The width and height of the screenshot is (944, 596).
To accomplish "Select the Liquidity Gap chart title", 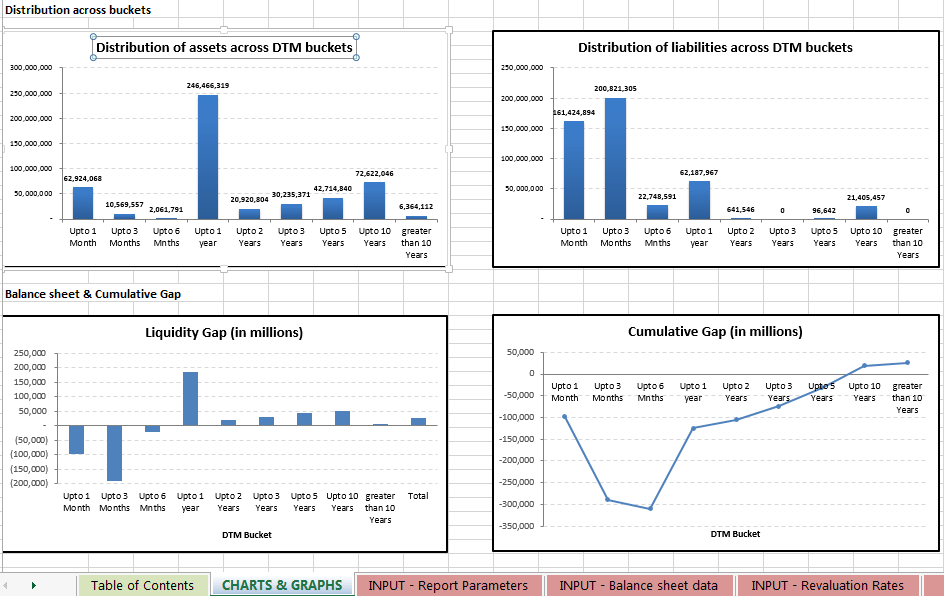I will click(x=224, y=332).
